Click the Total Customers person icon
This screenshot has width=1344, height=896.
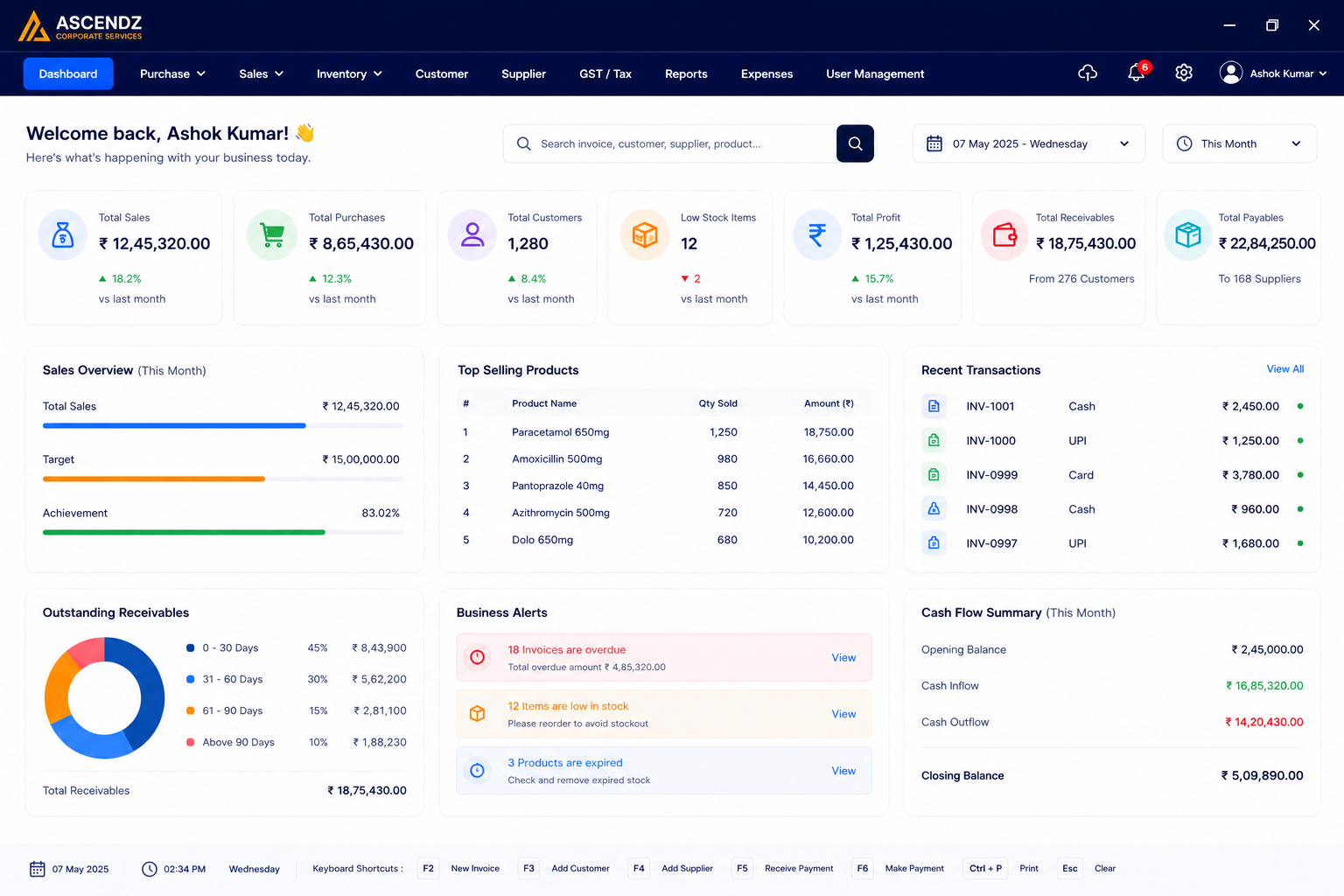(x=472, y=234)
